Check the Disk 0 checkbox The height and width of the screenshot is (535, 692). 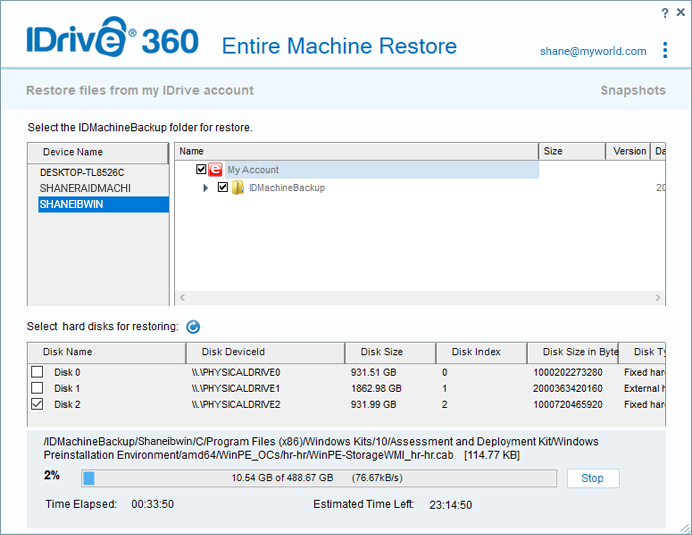coord(37,372)
